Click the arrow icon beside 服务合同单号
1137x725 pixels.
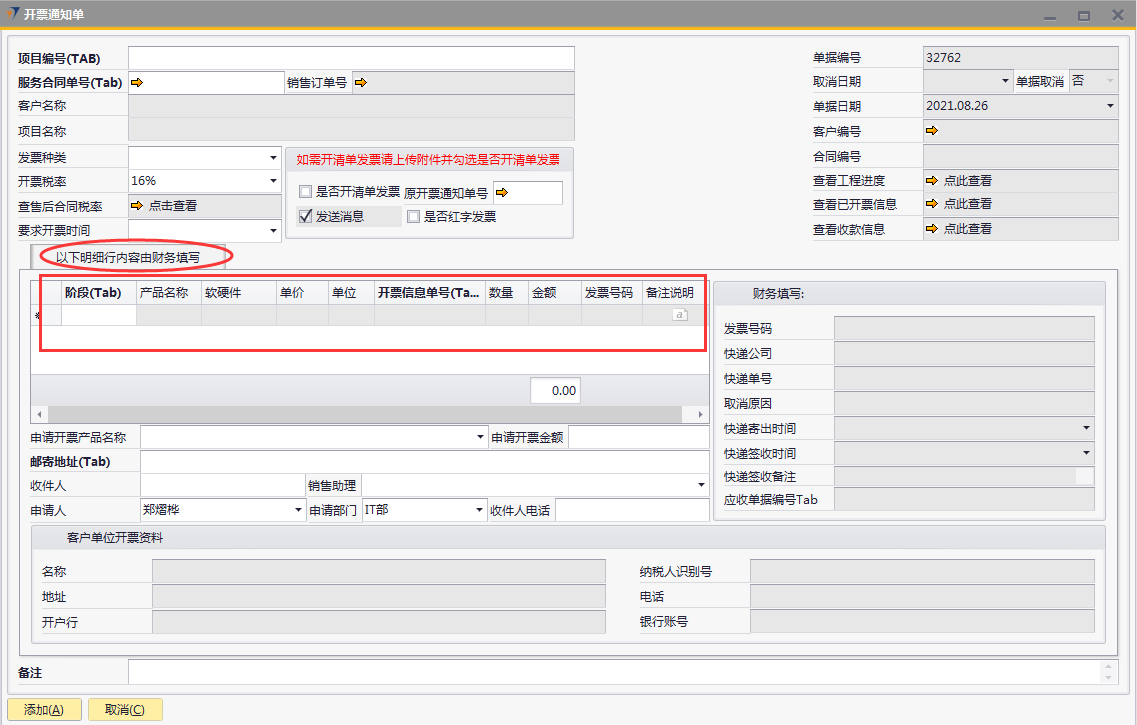click(x=137, y=83)
